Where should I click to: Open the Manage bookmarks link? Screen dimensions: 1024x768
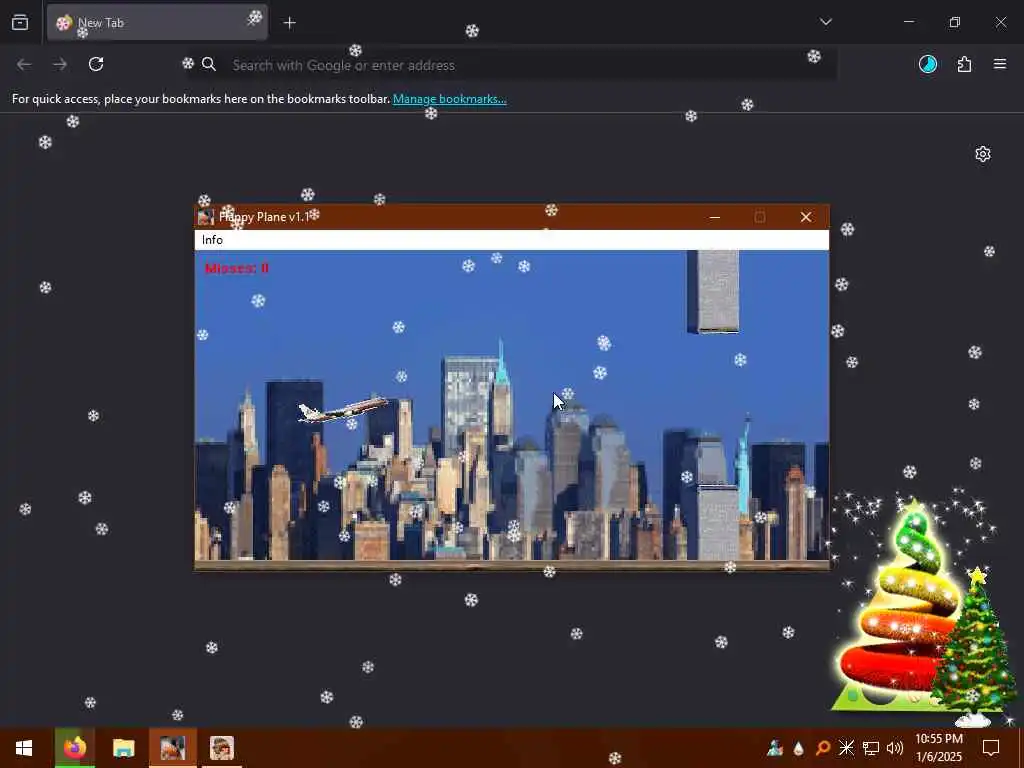pyautogui.click(x=449, y=99)
